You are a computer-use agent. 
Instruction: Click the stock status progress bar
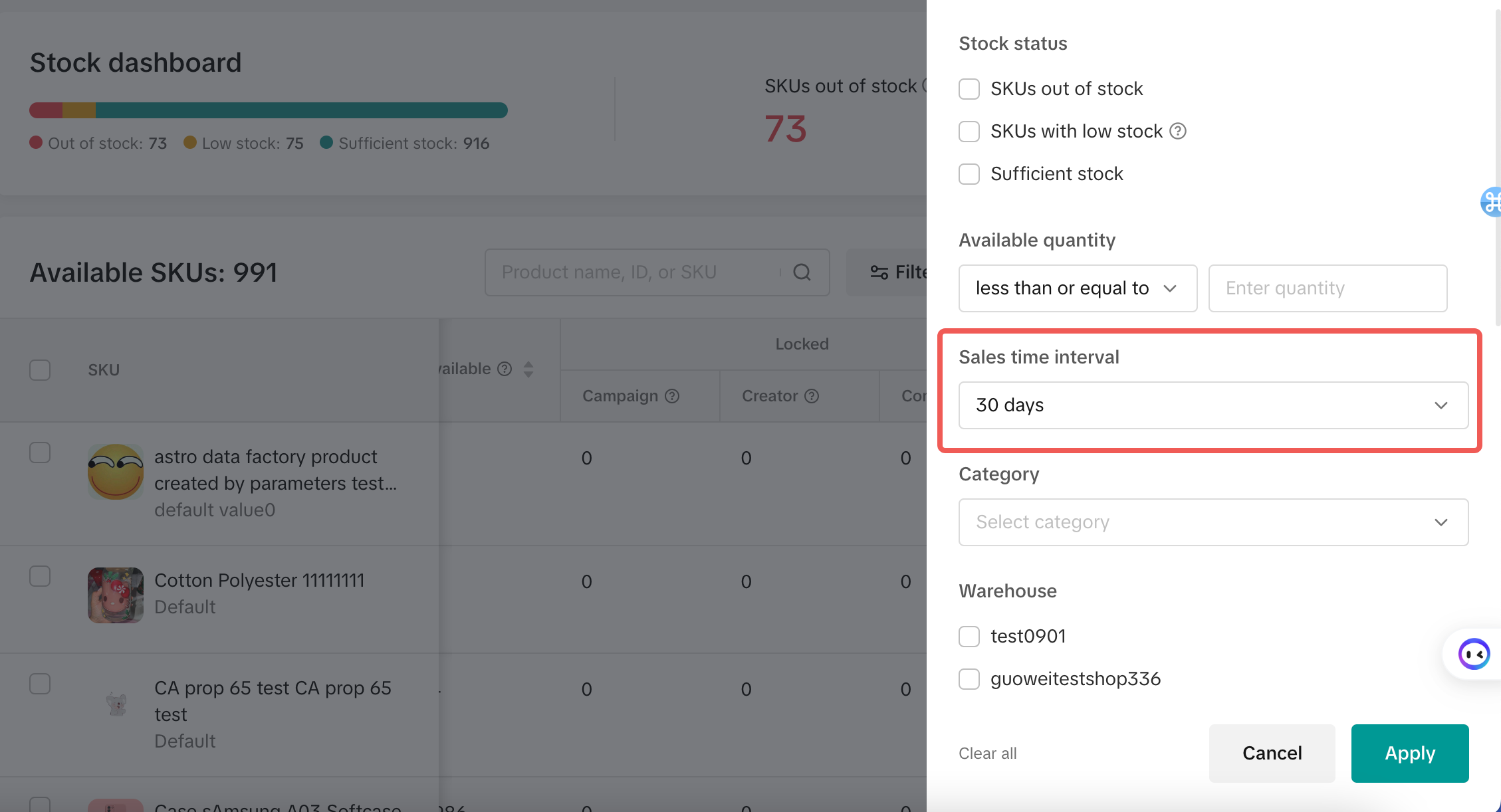click(269, 110)
